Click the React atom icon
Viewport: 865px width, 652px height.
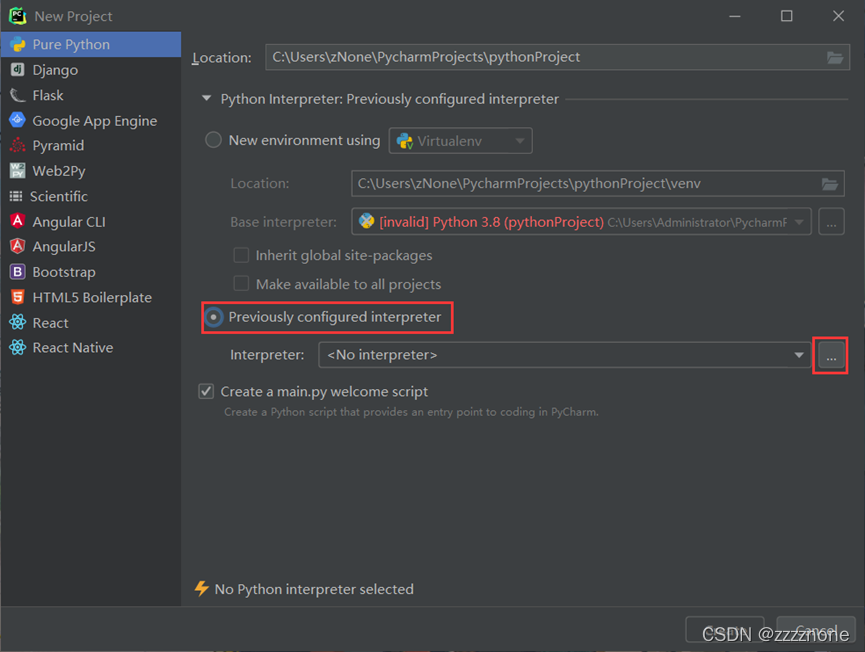[18, 322]
